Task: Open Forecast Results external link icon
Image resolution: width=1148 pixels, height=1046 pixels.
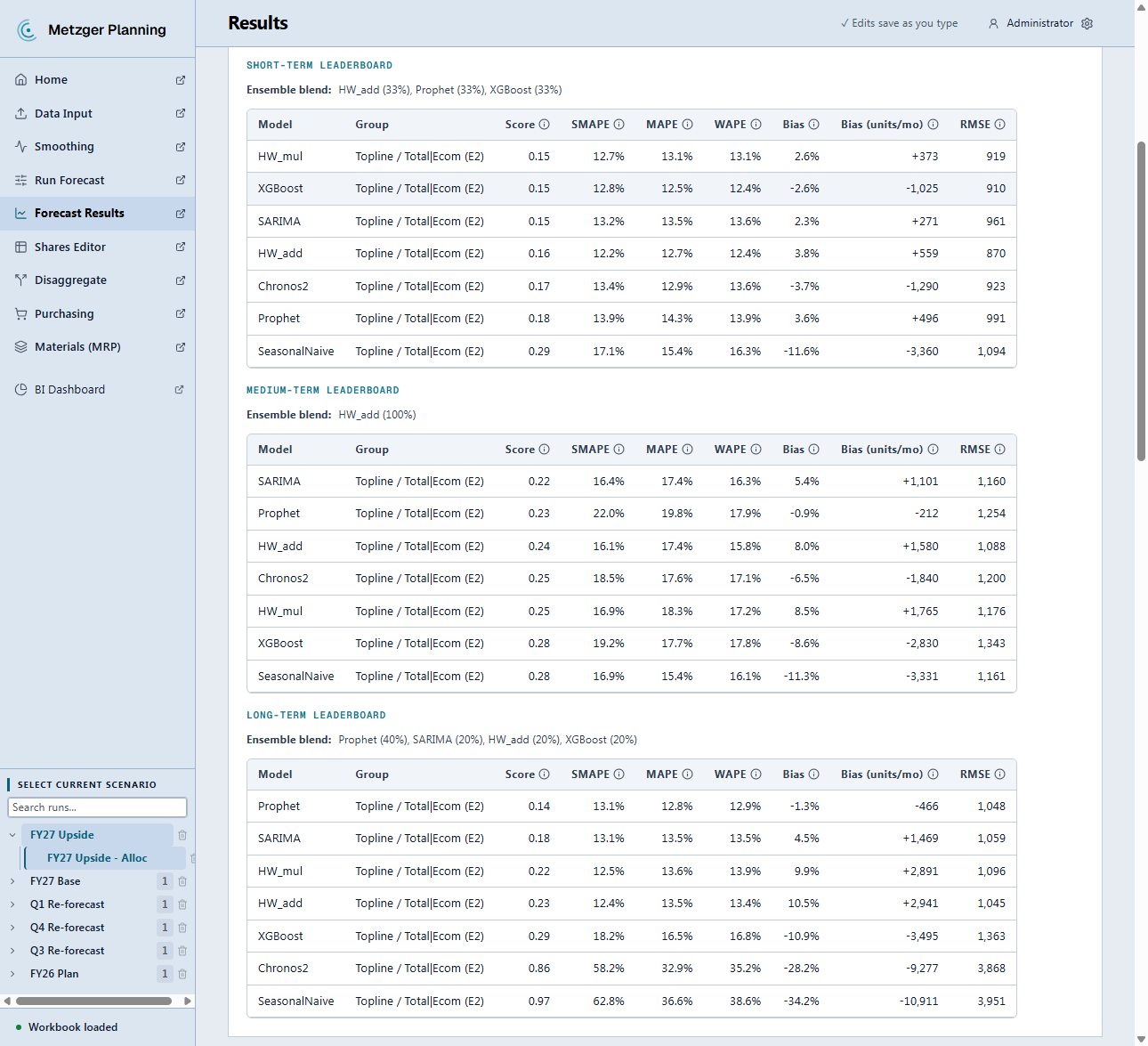Action: click(x=181, y=214)
